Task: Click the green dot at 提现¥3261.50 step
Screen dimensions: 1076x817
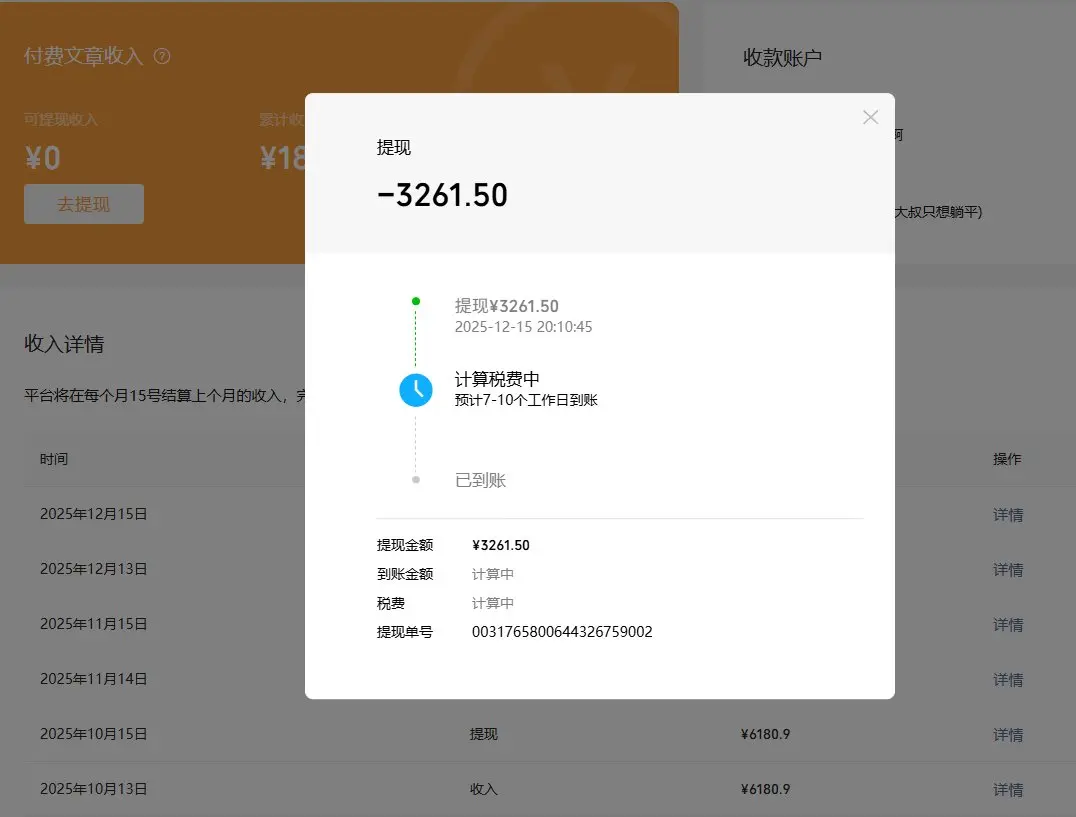Action: click(416, 301)
